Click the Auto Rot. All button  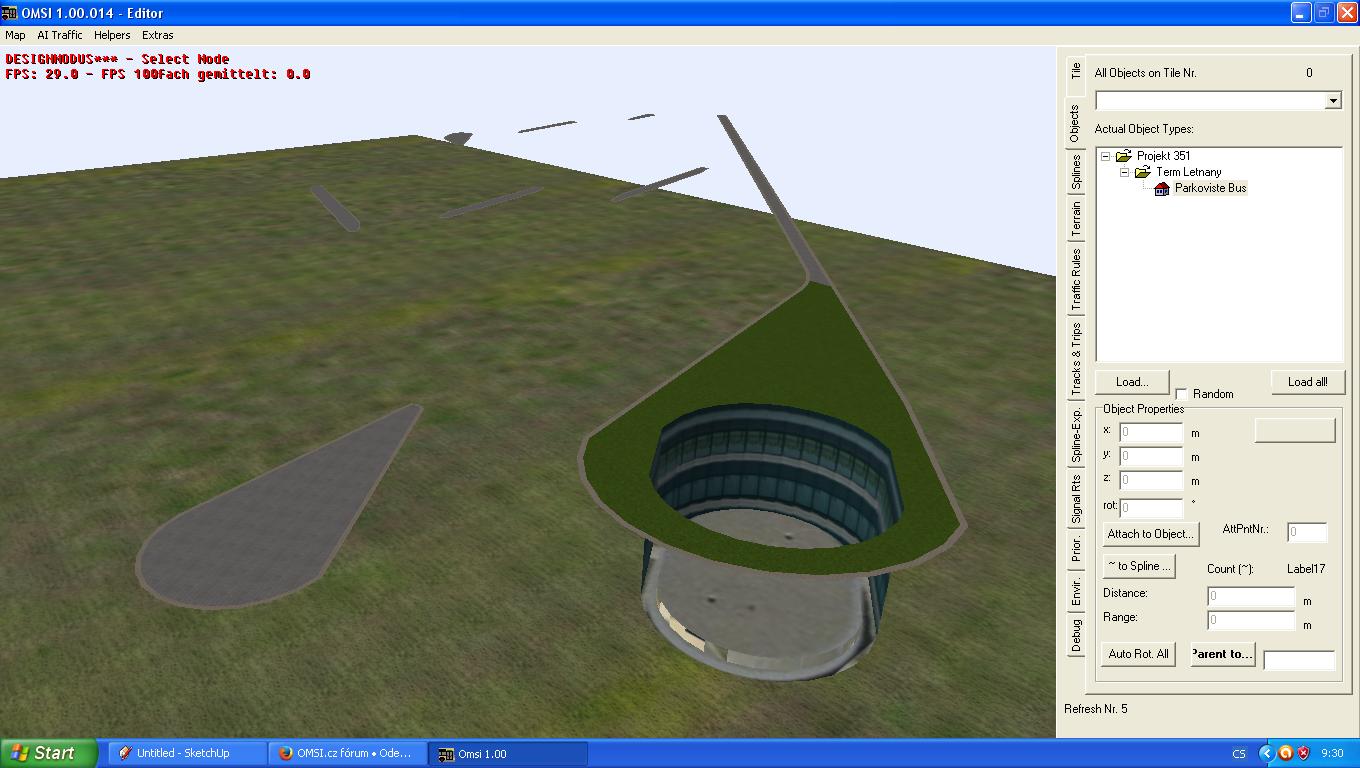[x=1138, y=654]
